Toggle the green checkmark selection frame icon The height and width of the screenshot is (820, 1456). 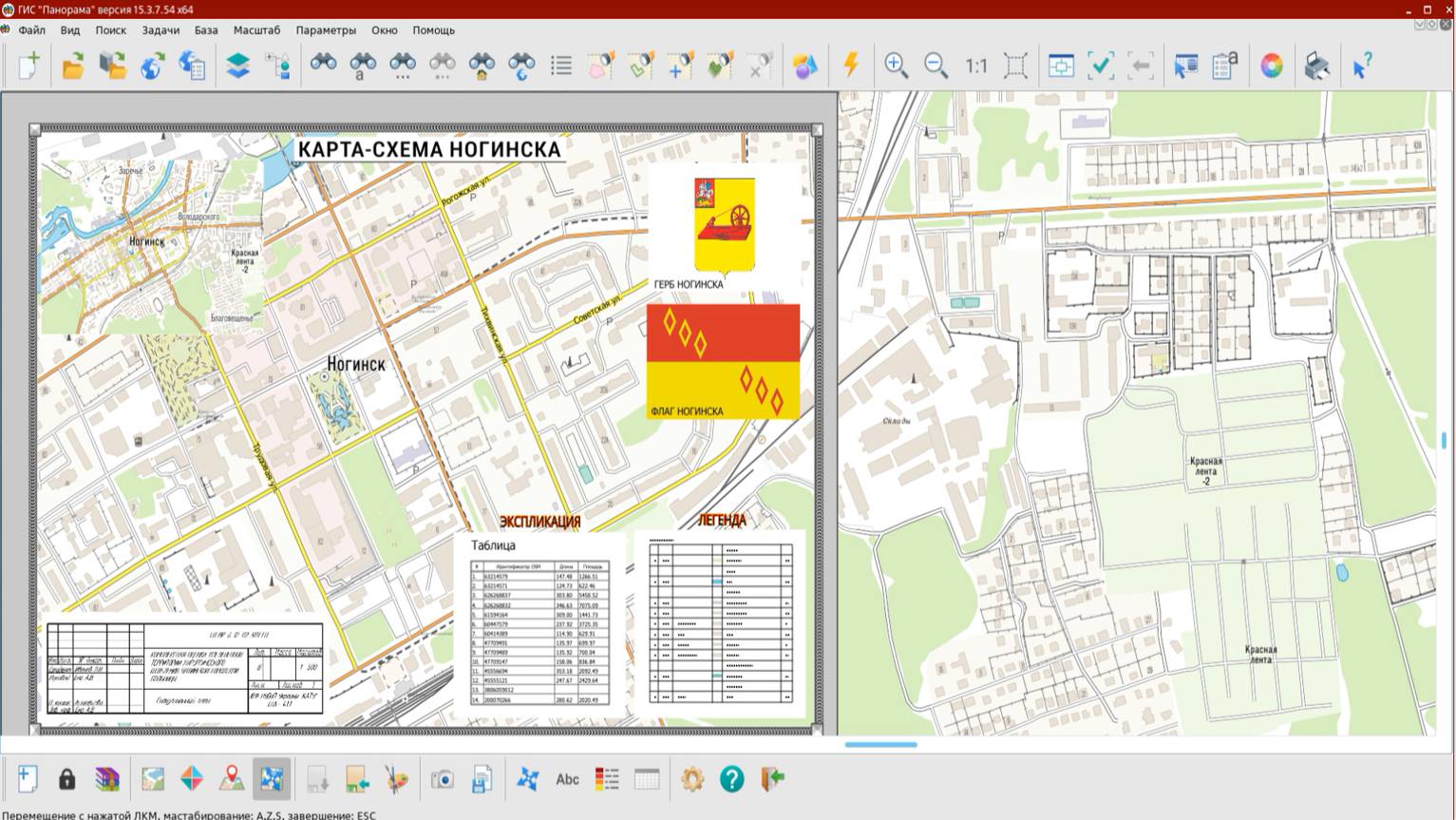click(1101, 66)
